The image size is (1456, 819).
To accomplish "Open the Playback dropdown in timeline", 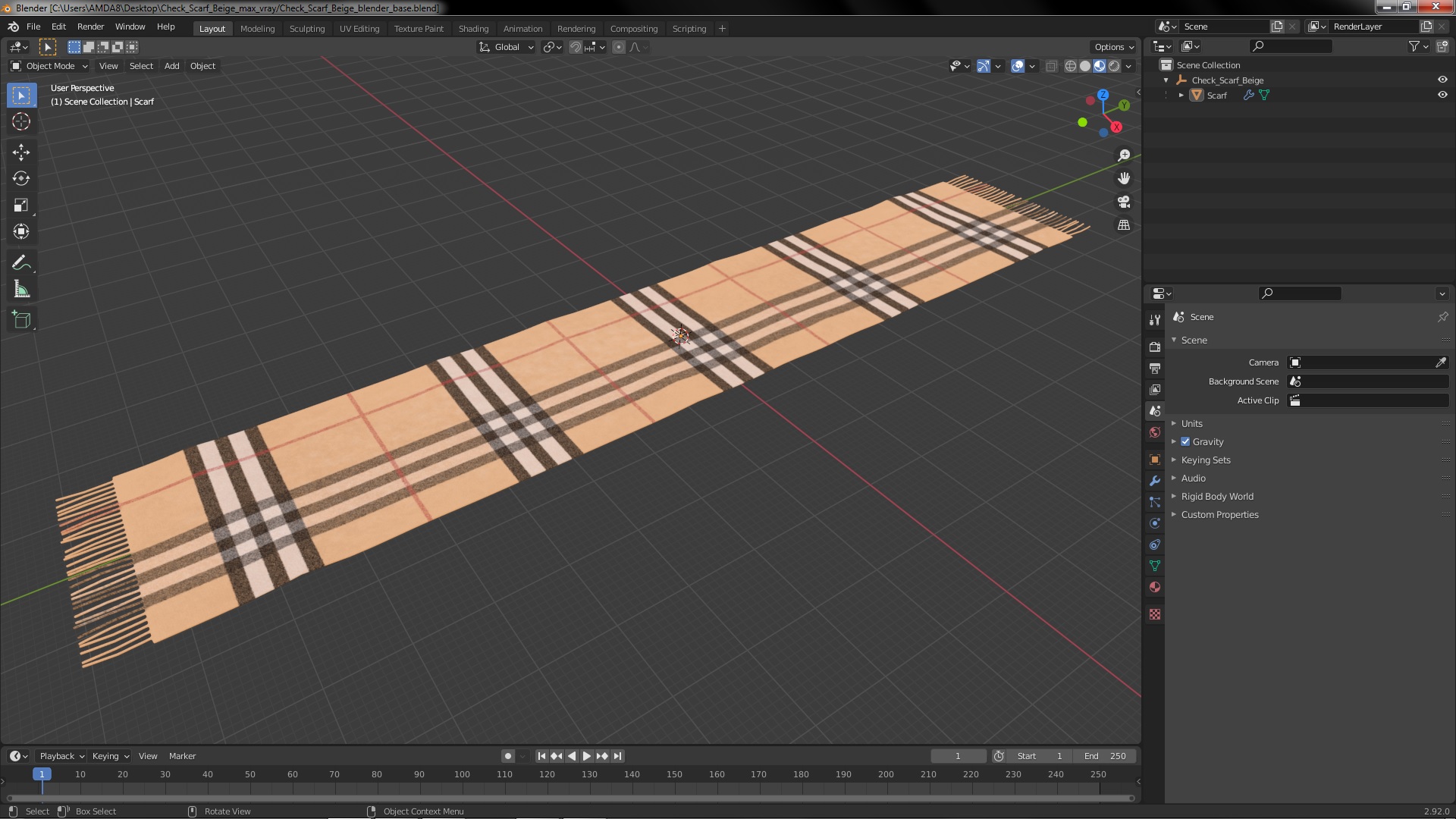I will pos(61,756).
